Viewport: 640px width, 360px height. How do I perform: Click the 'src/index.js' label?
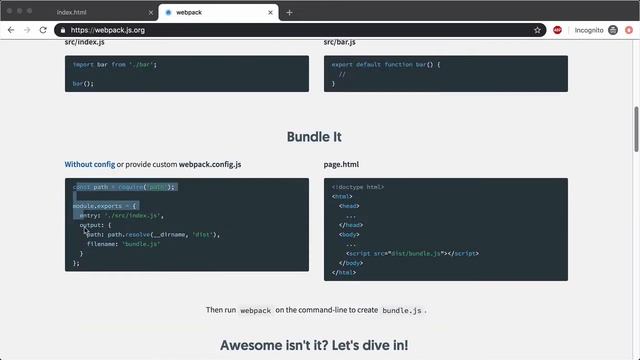point(84,42)
